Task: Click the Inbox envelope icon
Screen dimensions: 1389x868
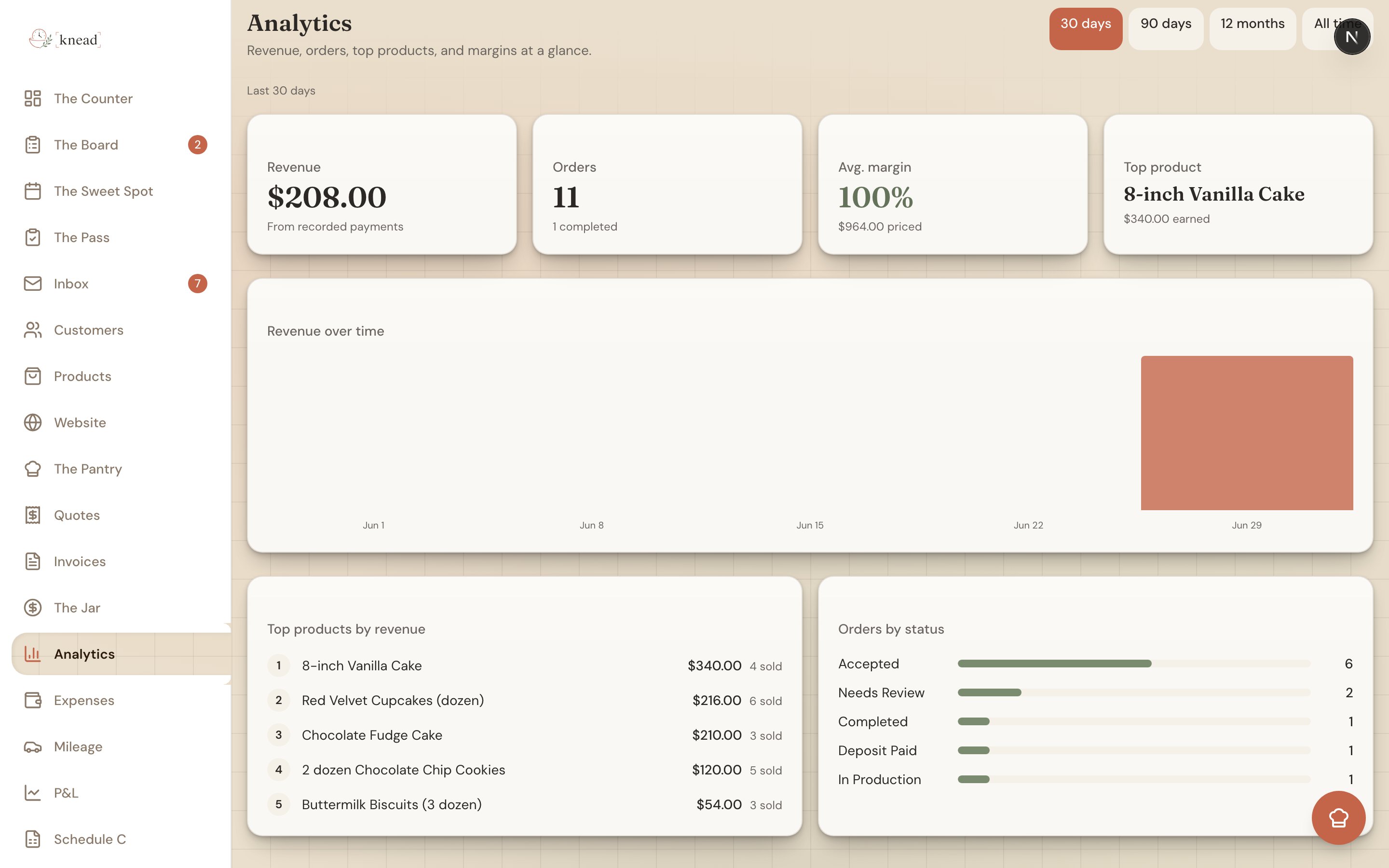Action: [33, 284]
